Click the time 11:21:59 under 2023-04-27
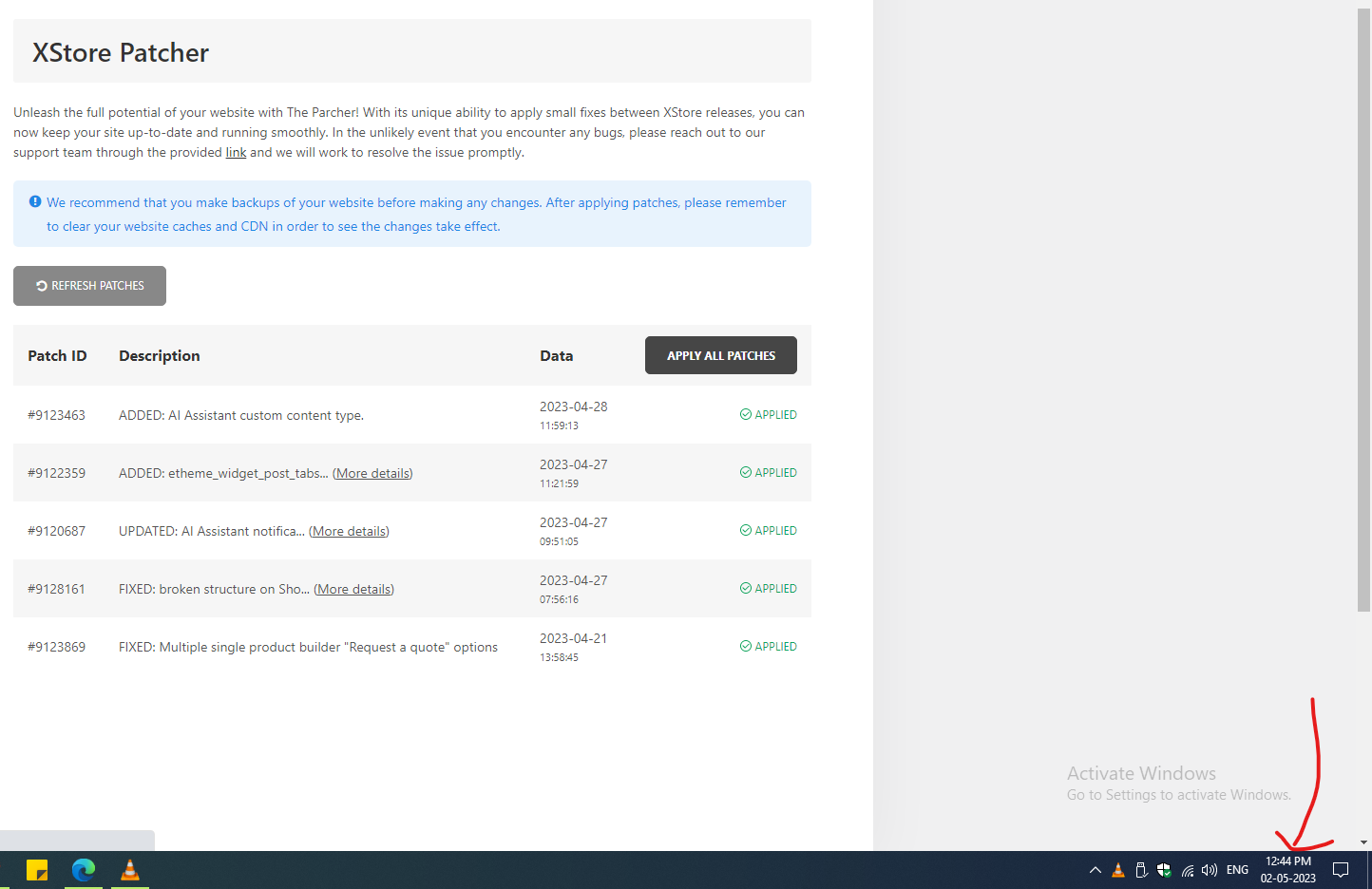1372x889 pixels. 559,483
